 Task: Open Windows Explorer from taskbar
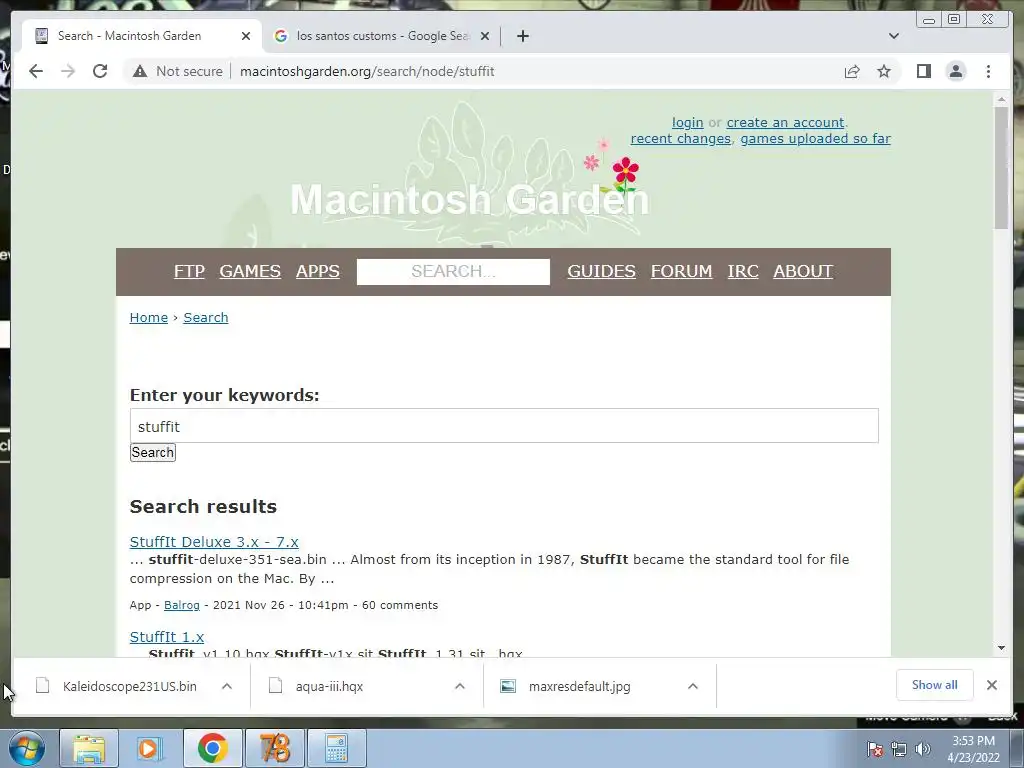coord(89,748)
